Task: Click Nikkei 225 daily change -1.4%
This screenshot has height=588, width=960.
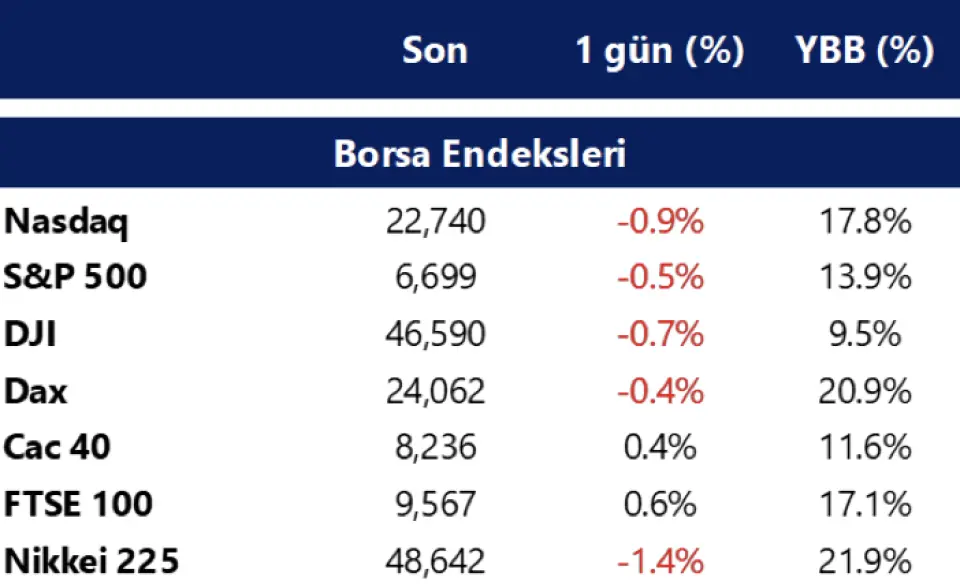Action: pos(660,560)
